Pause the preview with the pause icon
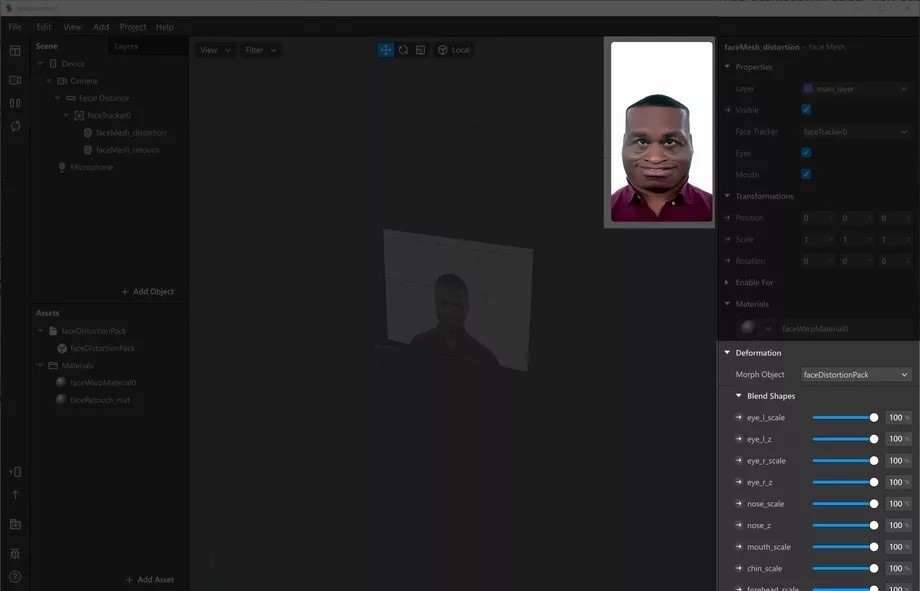The image size is (920, 591). pos(15,103)
